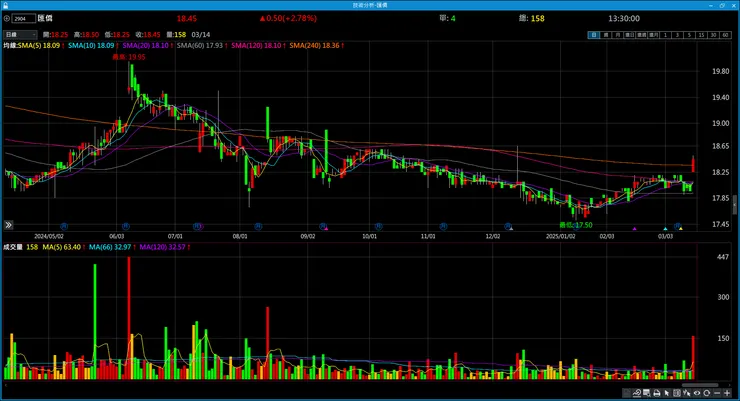Zoom in chart with plus icon

tap(727, 393)
